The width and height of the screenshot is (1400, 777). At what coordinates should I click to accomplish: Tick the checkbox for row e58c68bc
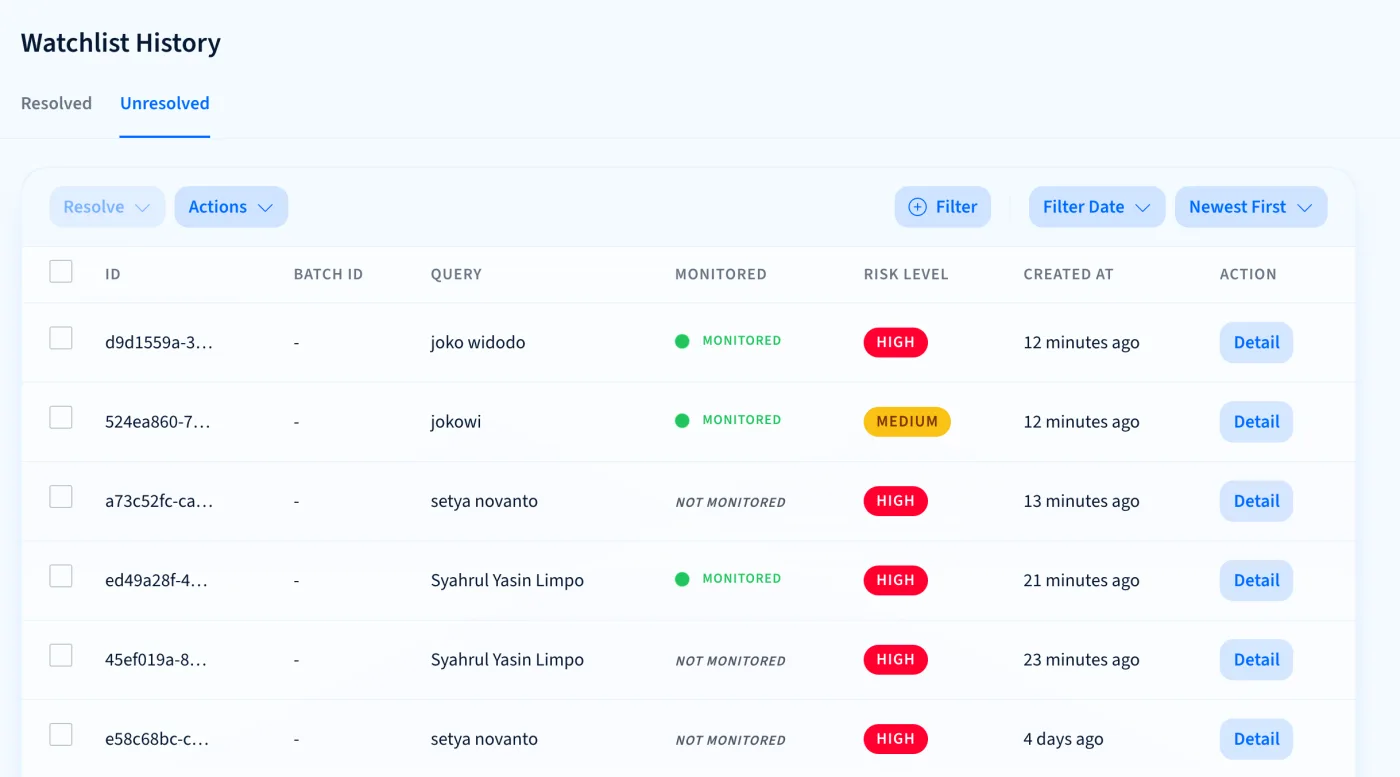coord(61,735)
